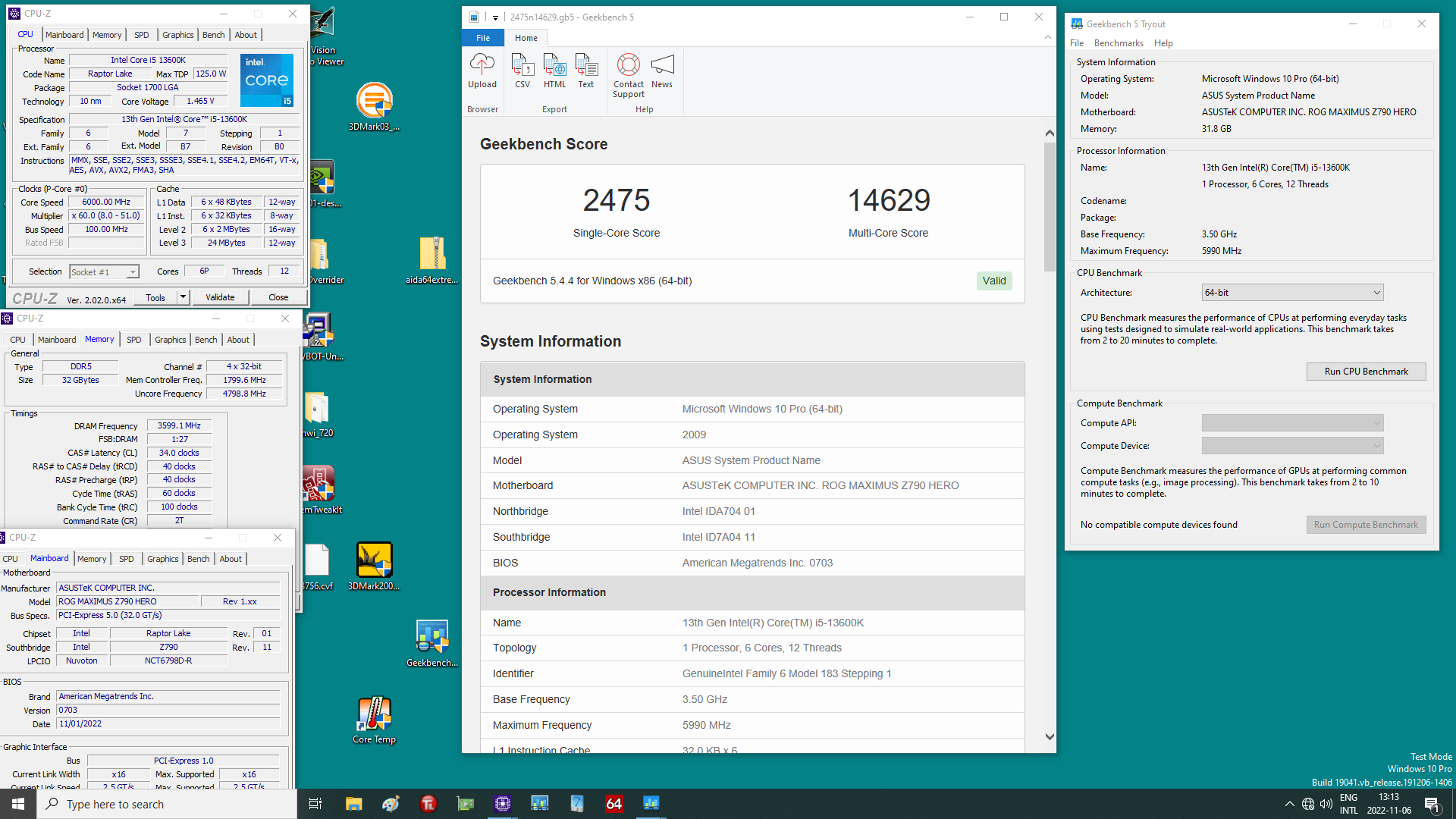
Task: Click the taskbar clock showing 13:13
Action: [1389, 804]
